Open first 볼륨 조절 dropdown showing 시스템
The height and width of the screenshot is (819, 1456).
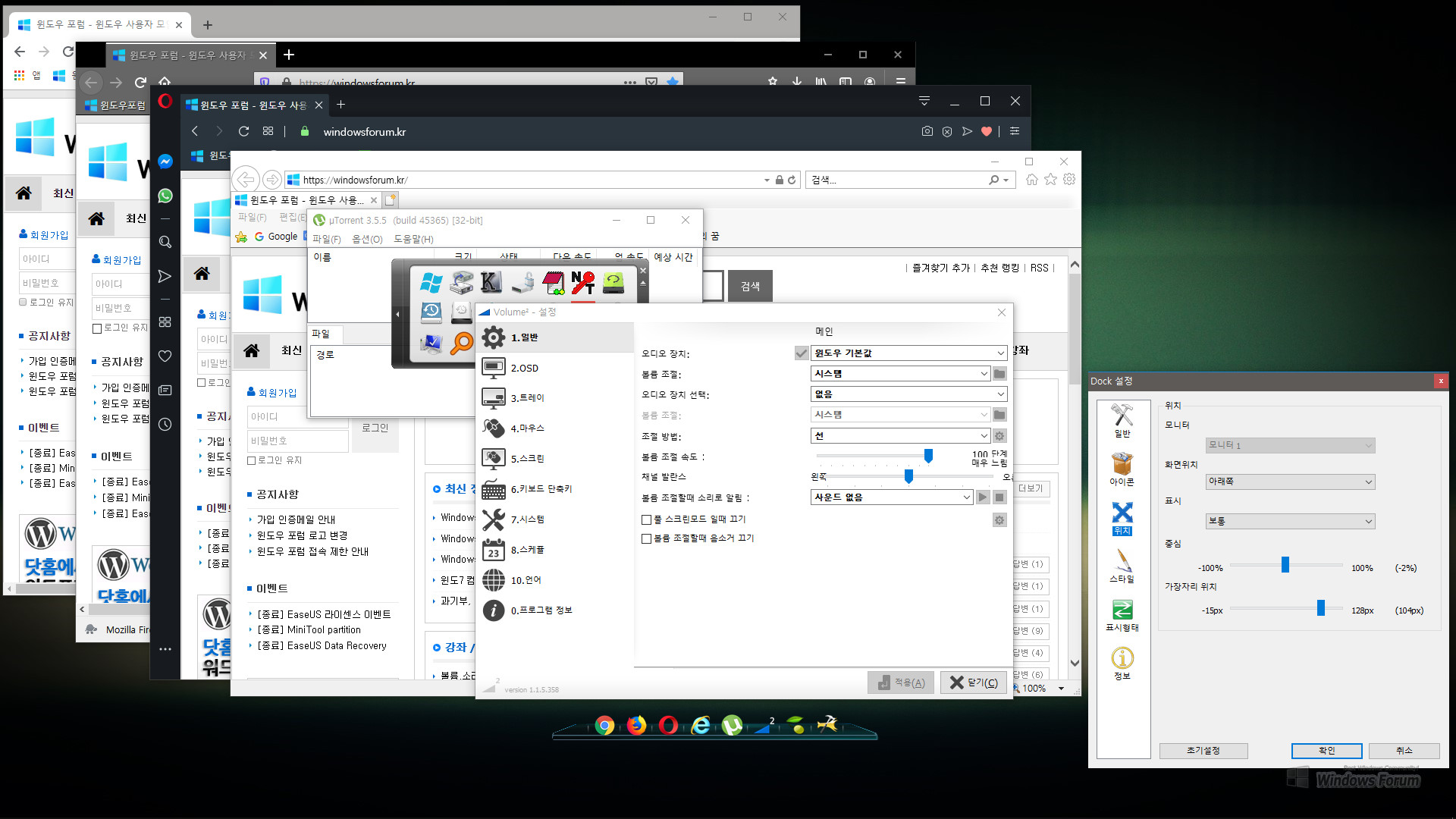[900, 374]
